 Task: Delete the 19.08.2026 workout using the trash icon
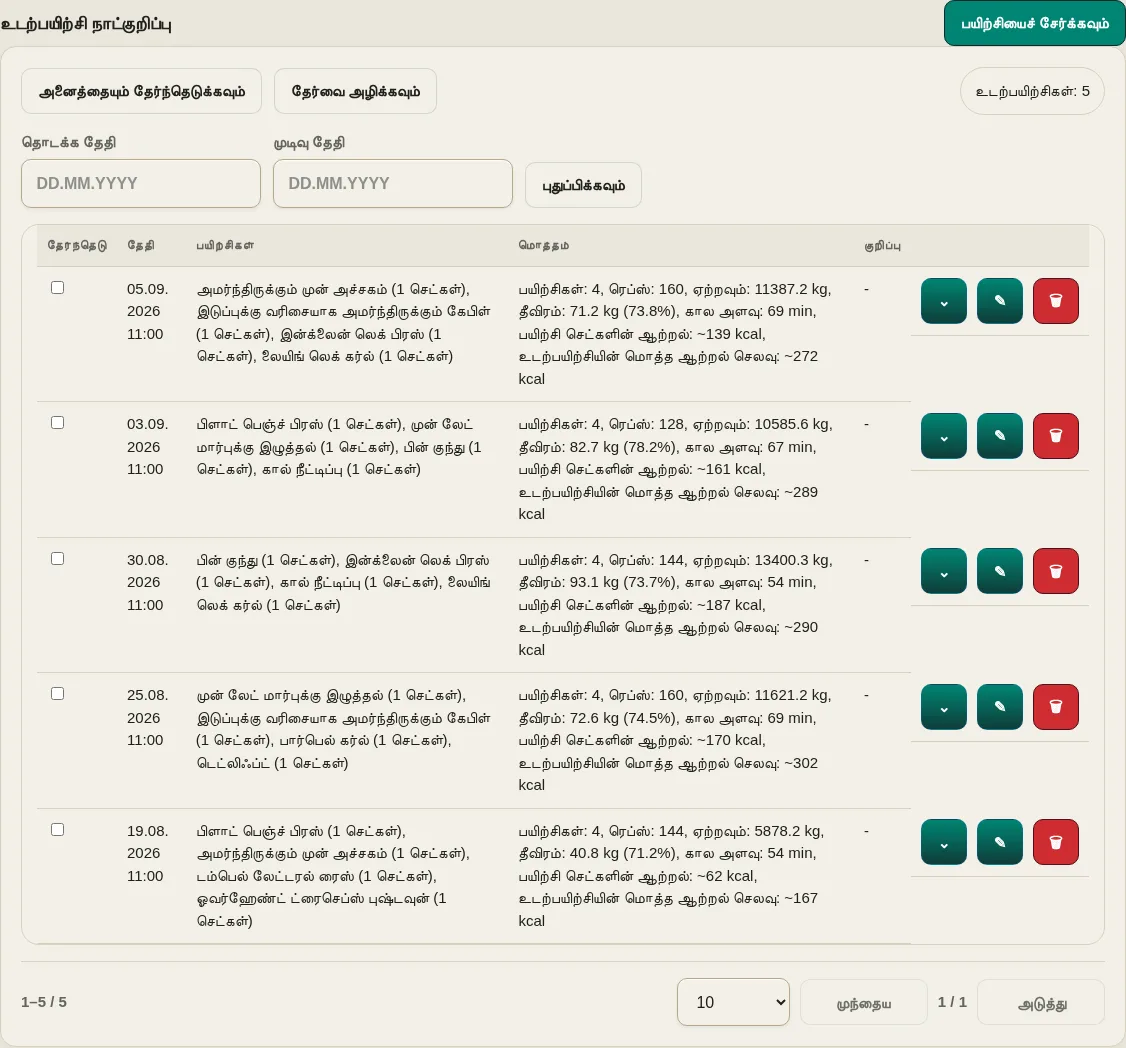[x=1056, y=842]
